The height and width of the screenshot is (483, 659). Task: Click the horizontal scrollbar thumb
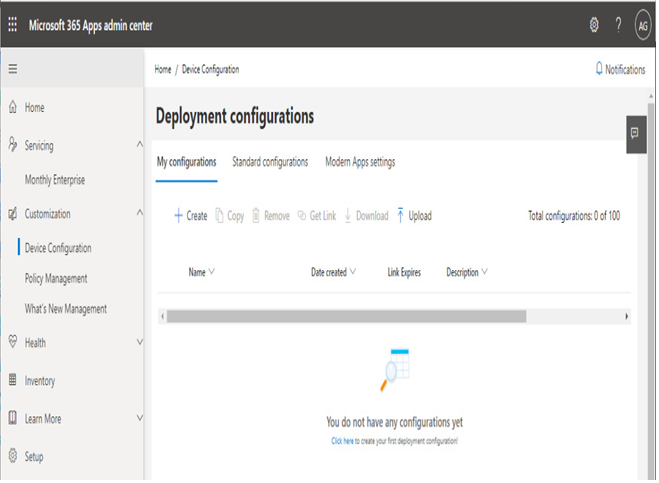pyautogui.click(x=346, y=316)
